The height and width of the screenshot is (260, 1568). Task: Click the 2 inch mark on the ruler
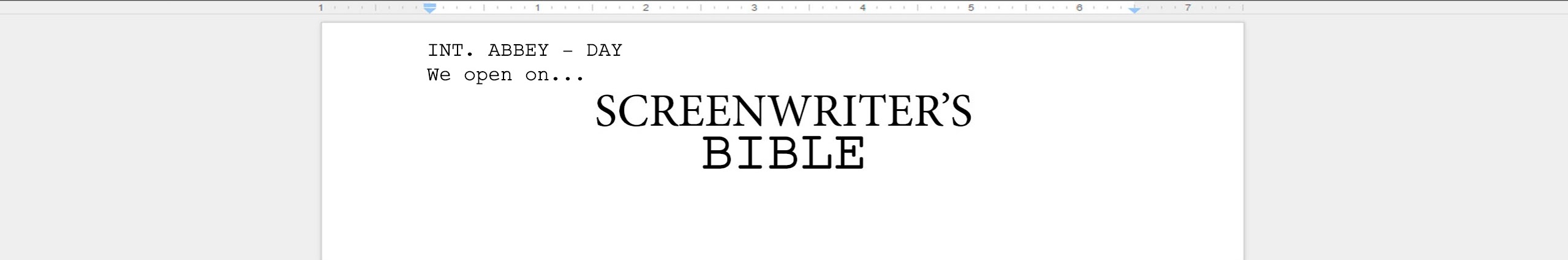coord(646,8)
